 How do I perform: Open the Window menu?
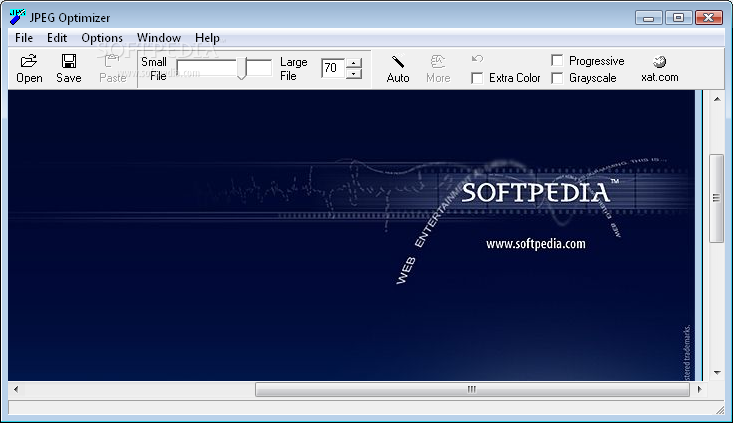(x=159, y=38)
